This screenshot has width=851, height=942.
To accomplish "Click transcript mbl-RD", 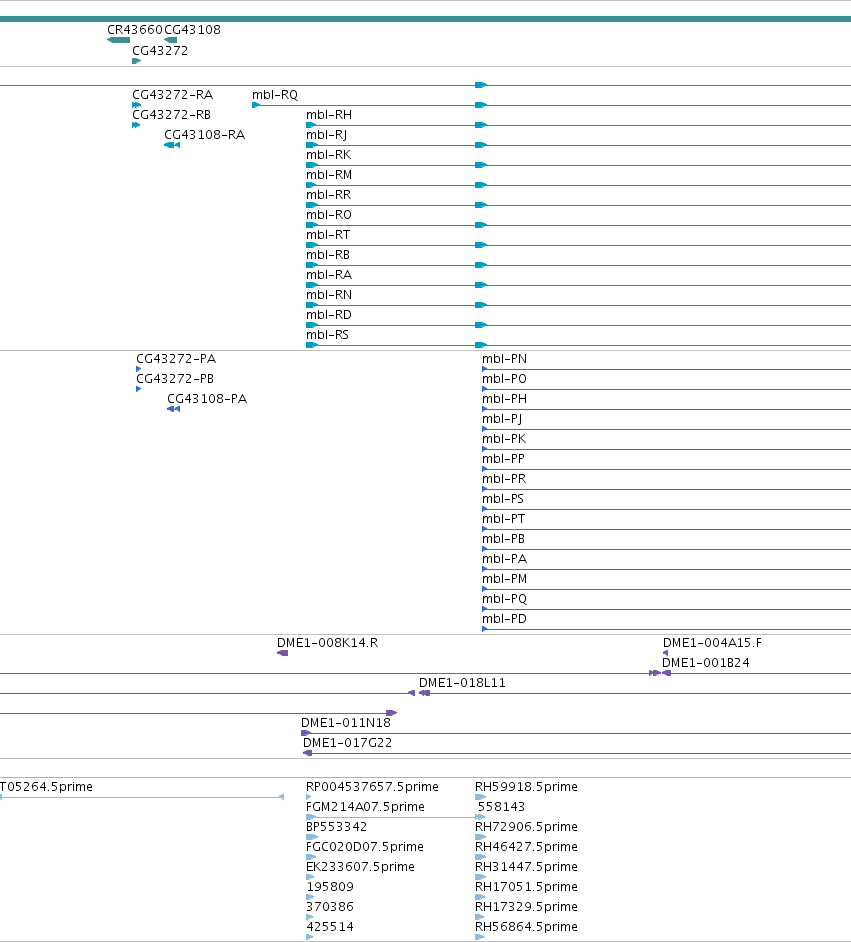I will tap(329, 315).
